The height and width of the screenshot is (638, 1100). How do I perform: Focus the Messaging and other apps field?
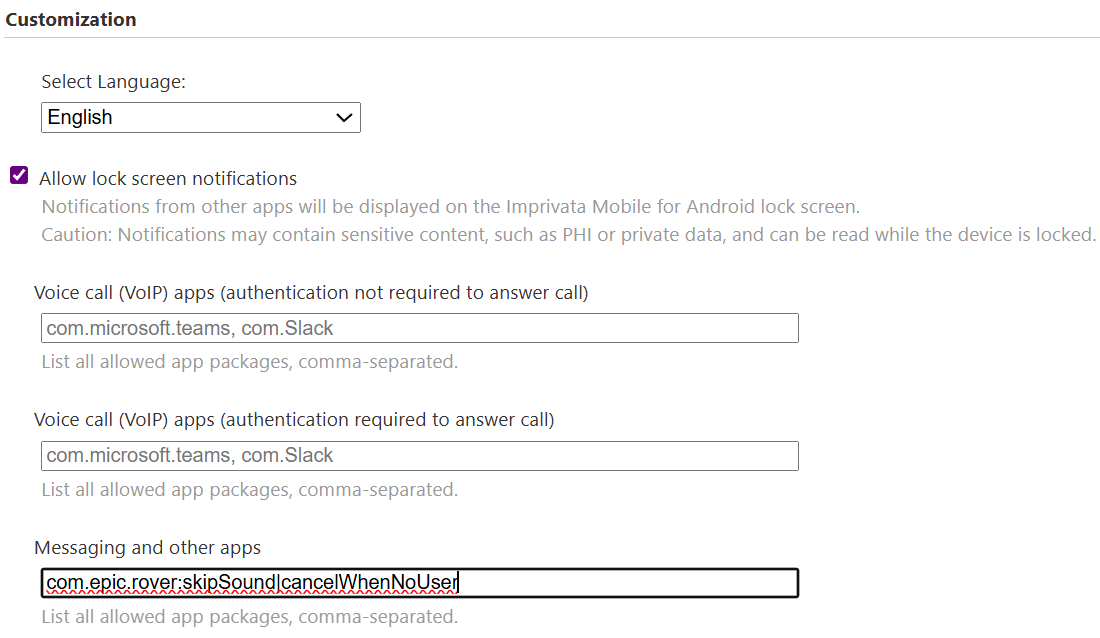[420, 583]
